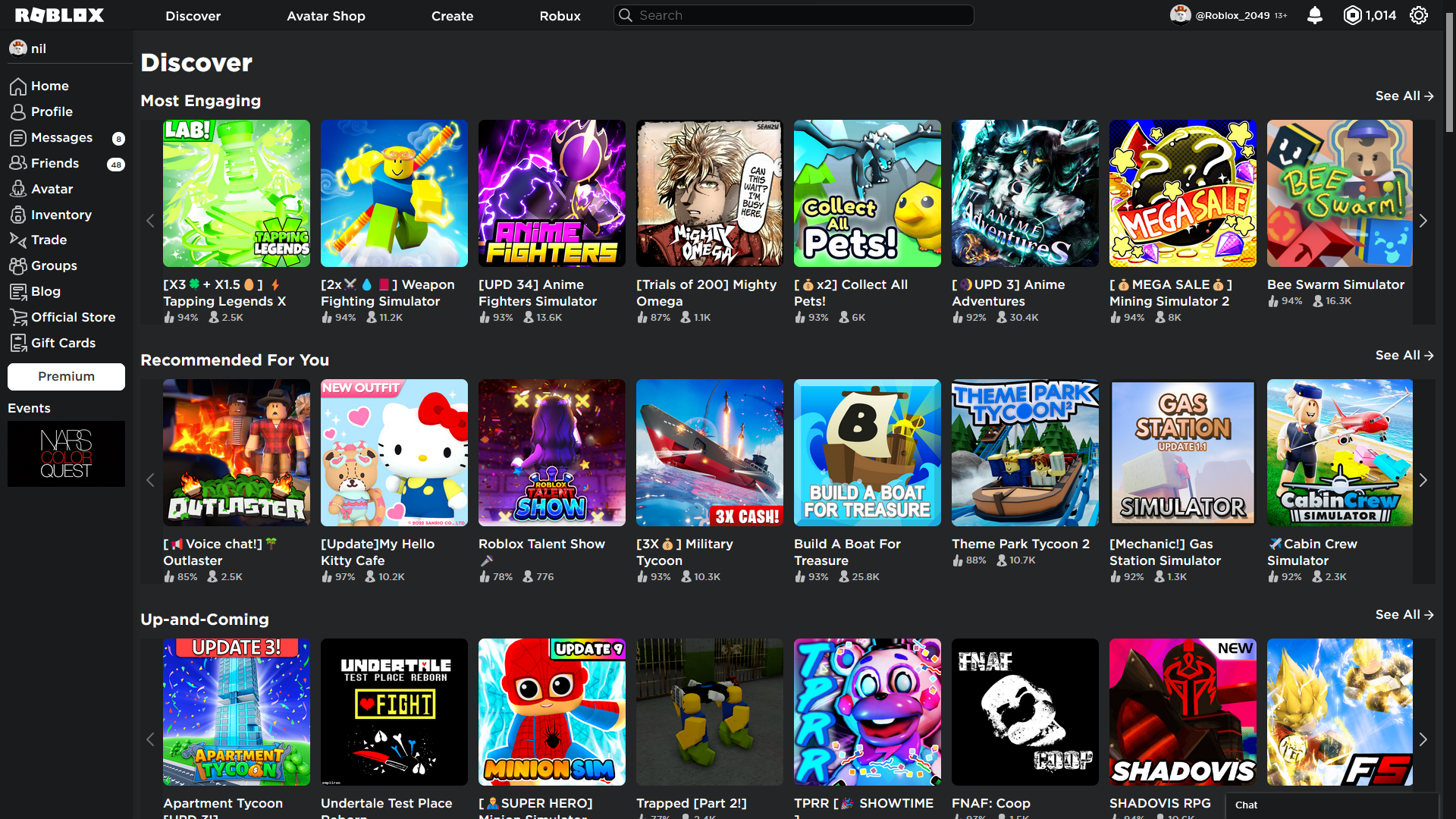Viewport: 1456px width, 819px height.
Task: Show next Up-and-Coming games
Action: [1423, 739]
